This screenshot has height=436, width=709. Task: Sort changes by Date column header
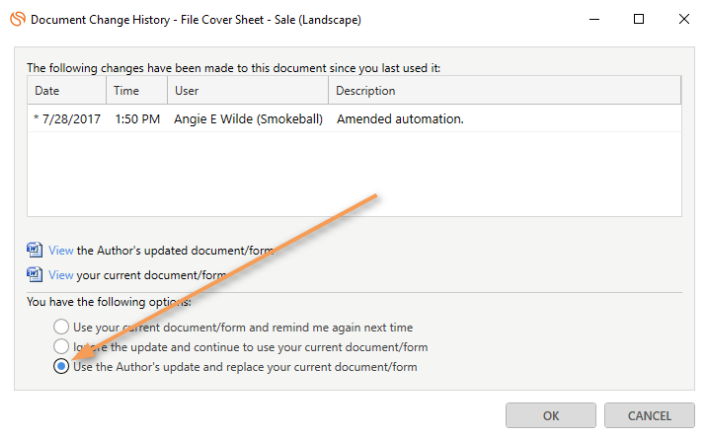[67, 90]
